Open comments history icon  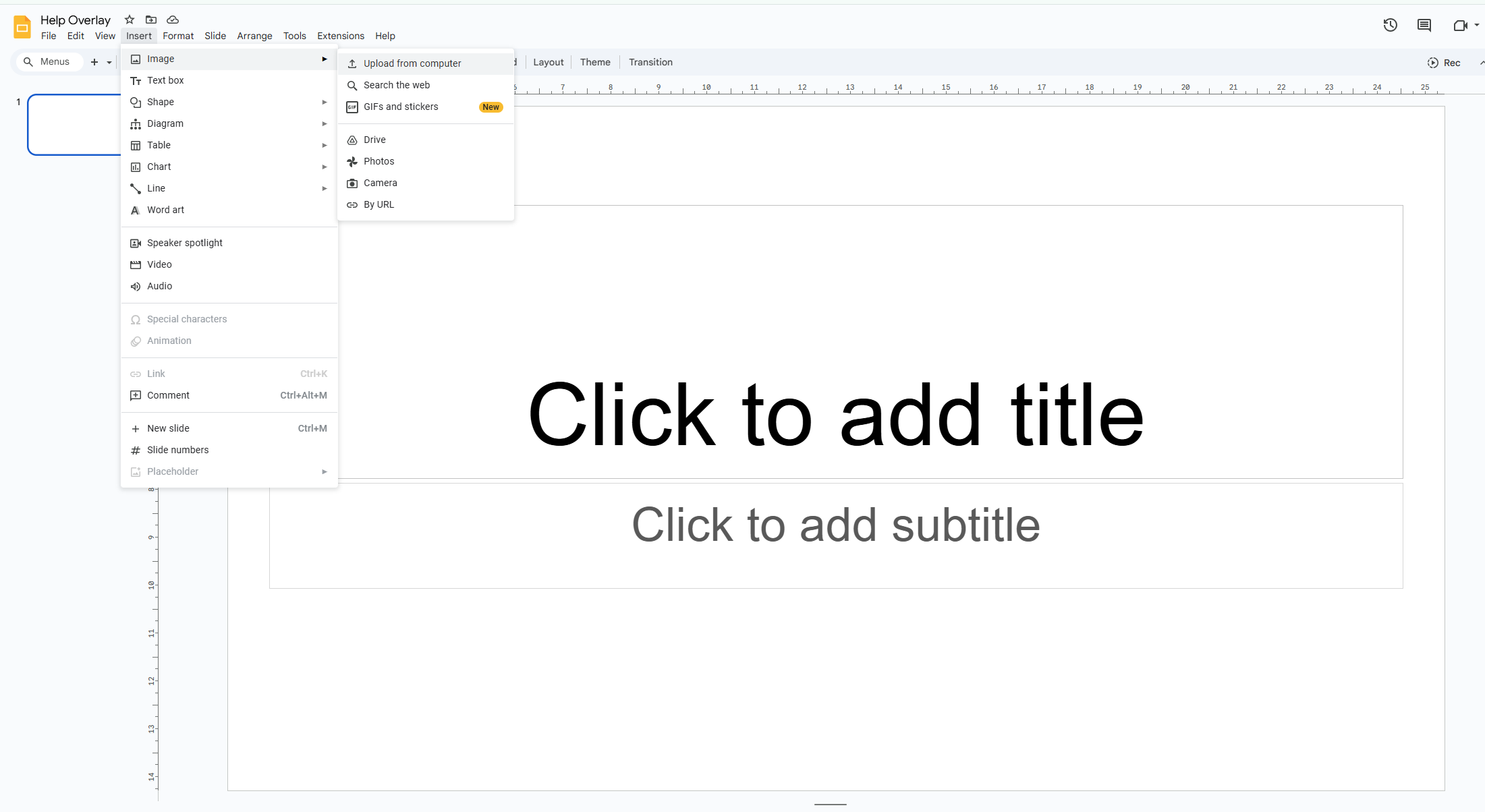coord(1424,25)
